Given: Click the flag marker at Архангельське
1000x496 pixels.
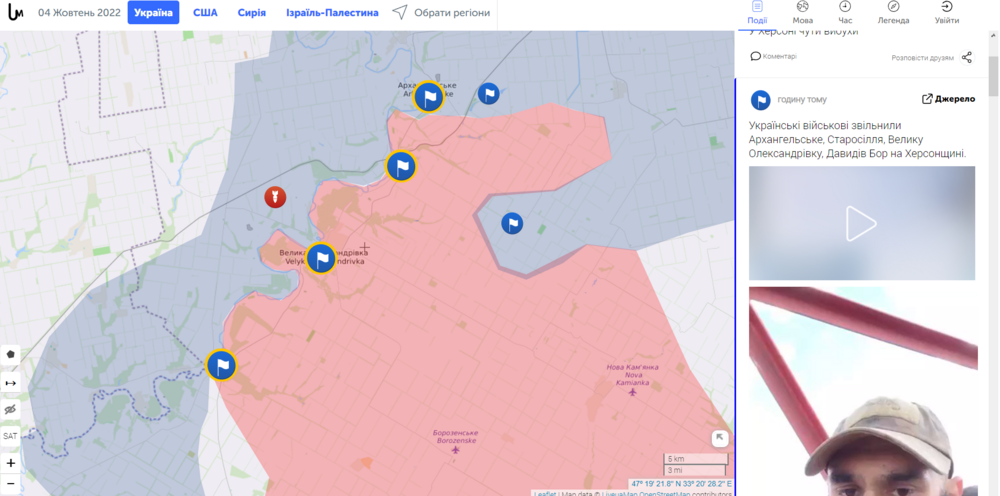Looking at the screenshot, I should (429, 98).
